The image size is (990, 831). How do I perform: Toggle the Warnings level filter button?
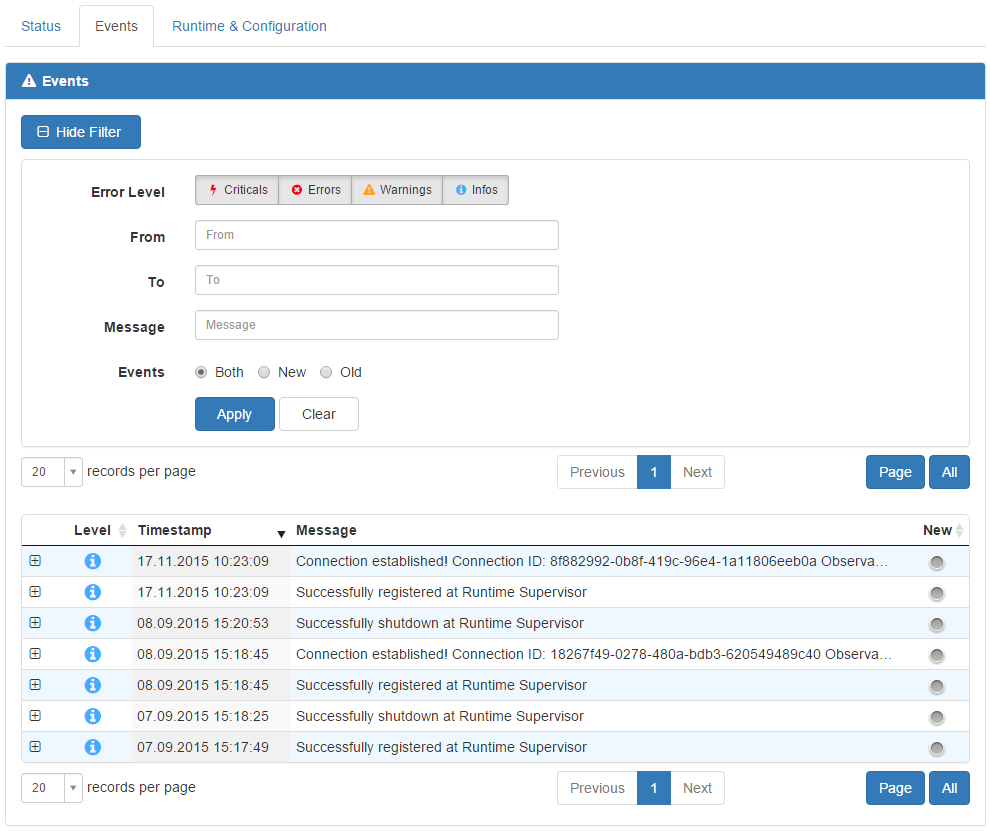397,190
